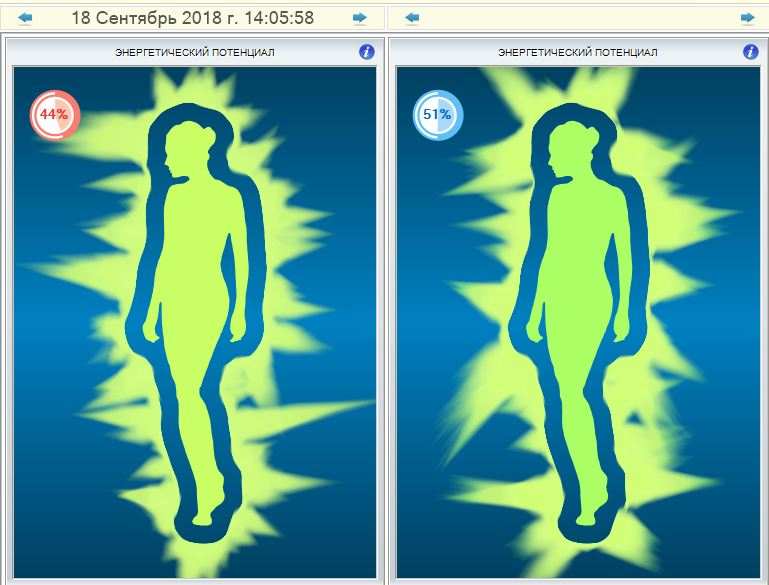Click the back arrow in the right date bar
The width and height of the screenshot is (769, 585).
coord(412,18)
